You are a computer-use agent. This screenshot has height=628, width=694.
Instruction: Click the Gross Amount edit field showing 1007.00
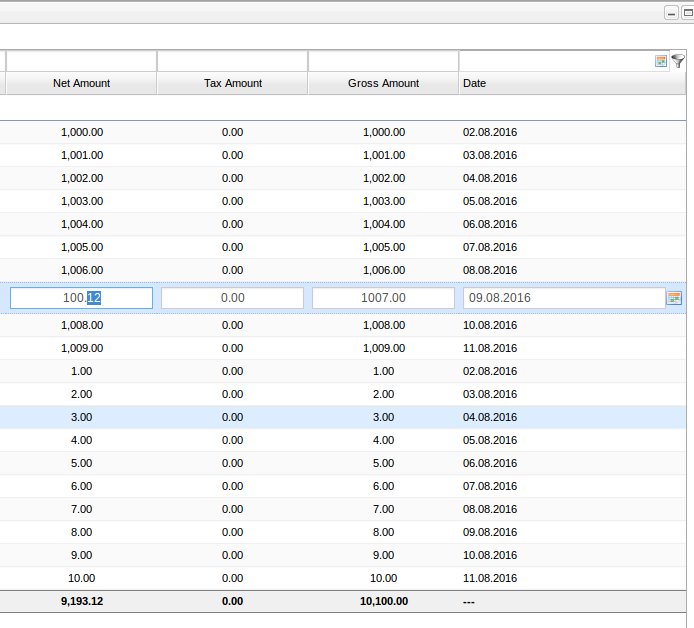point(383,298)
